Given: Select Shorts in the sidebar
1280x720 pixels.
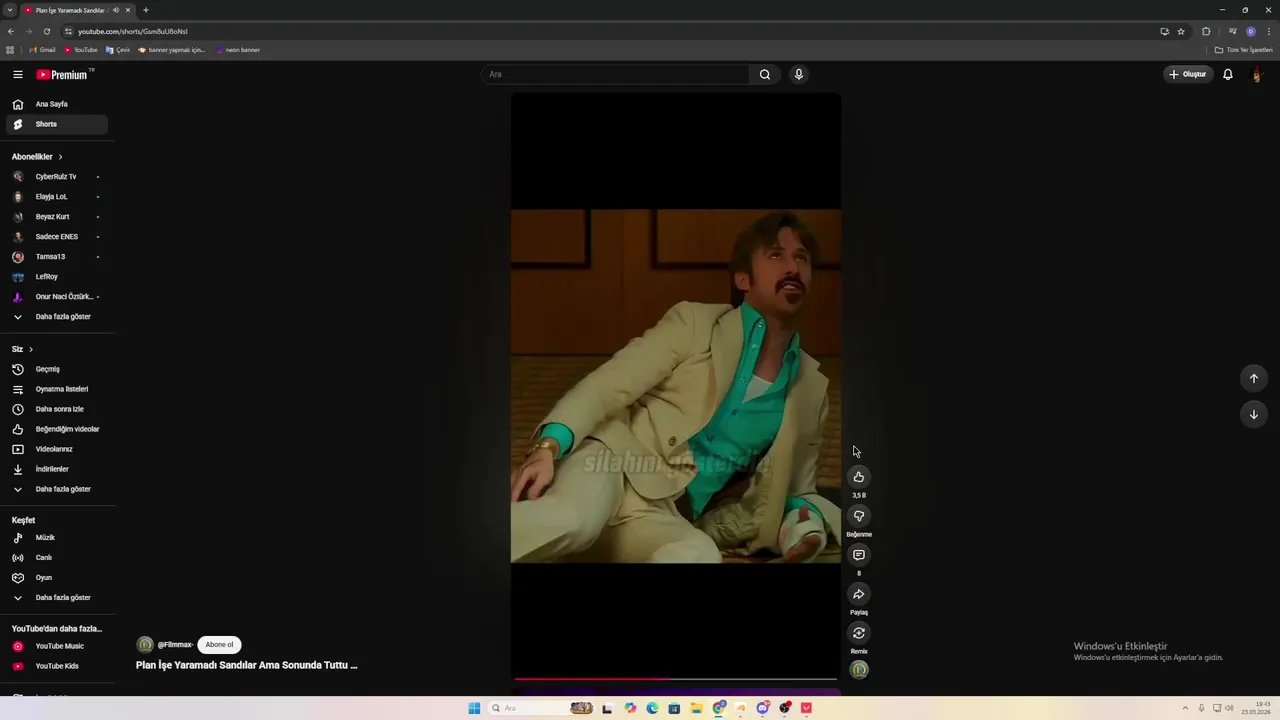Looking at the screenshot, I should click(x=57, y=124).
